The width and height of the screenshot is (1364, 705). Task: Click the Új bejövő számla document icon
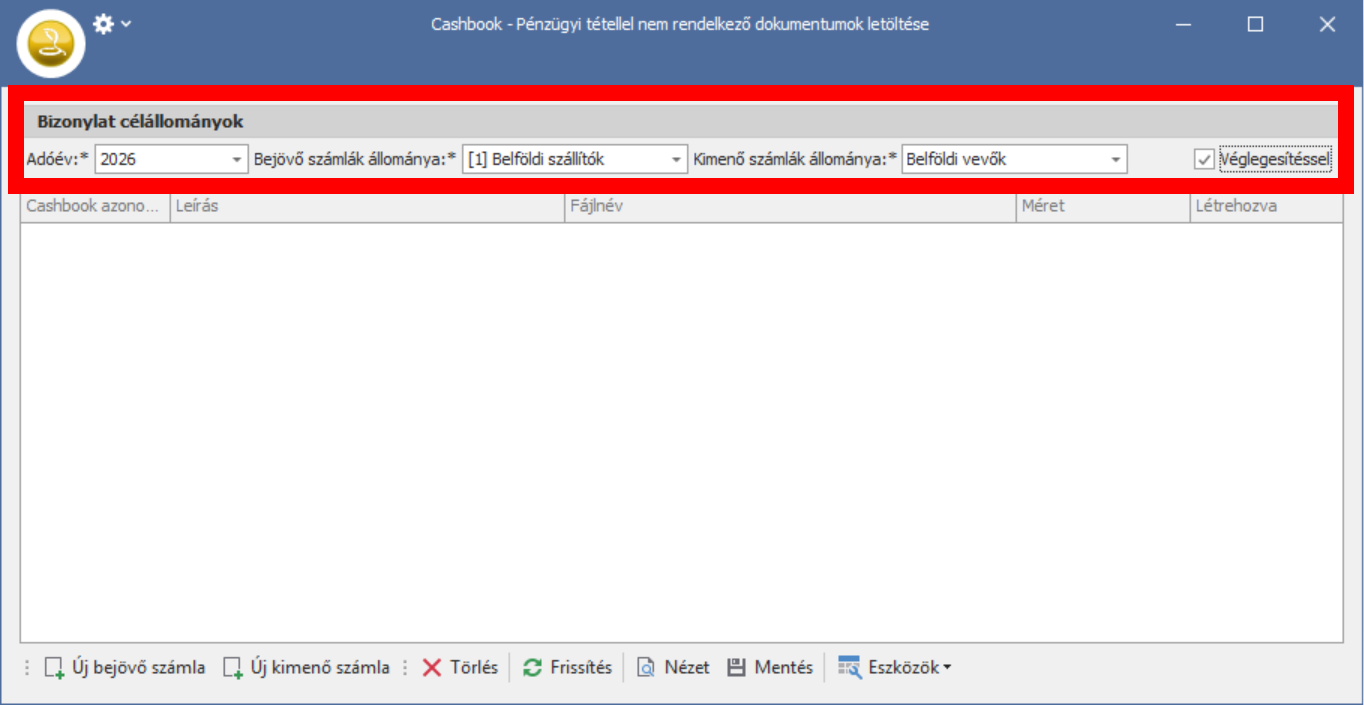tap(55, 668)
